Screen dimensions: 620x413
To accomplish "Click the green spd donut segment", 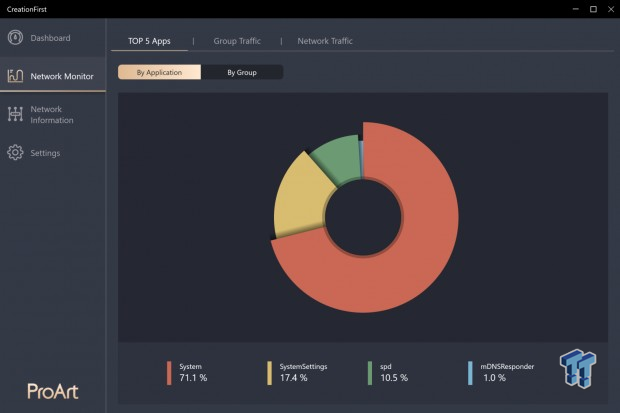I will 339,157.
